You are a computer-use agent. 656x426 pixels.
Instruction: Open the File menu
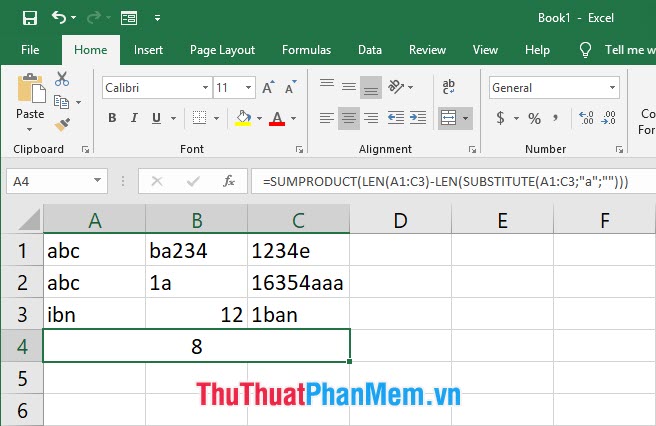pyautogui.click(x=30, y=50)
